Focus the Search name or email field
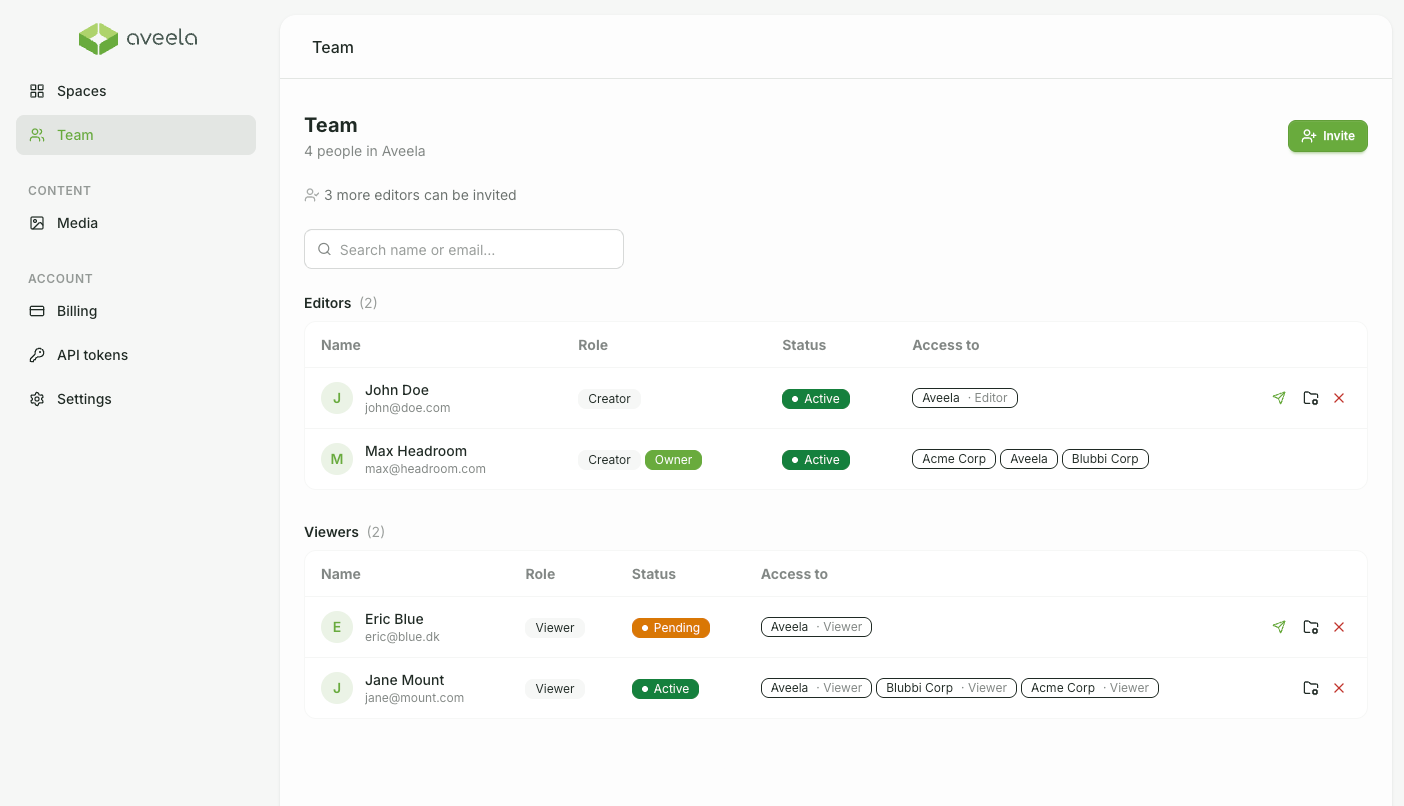This screenshot has width=1404, height=806. pyautogui.click(x=464, y=249)
